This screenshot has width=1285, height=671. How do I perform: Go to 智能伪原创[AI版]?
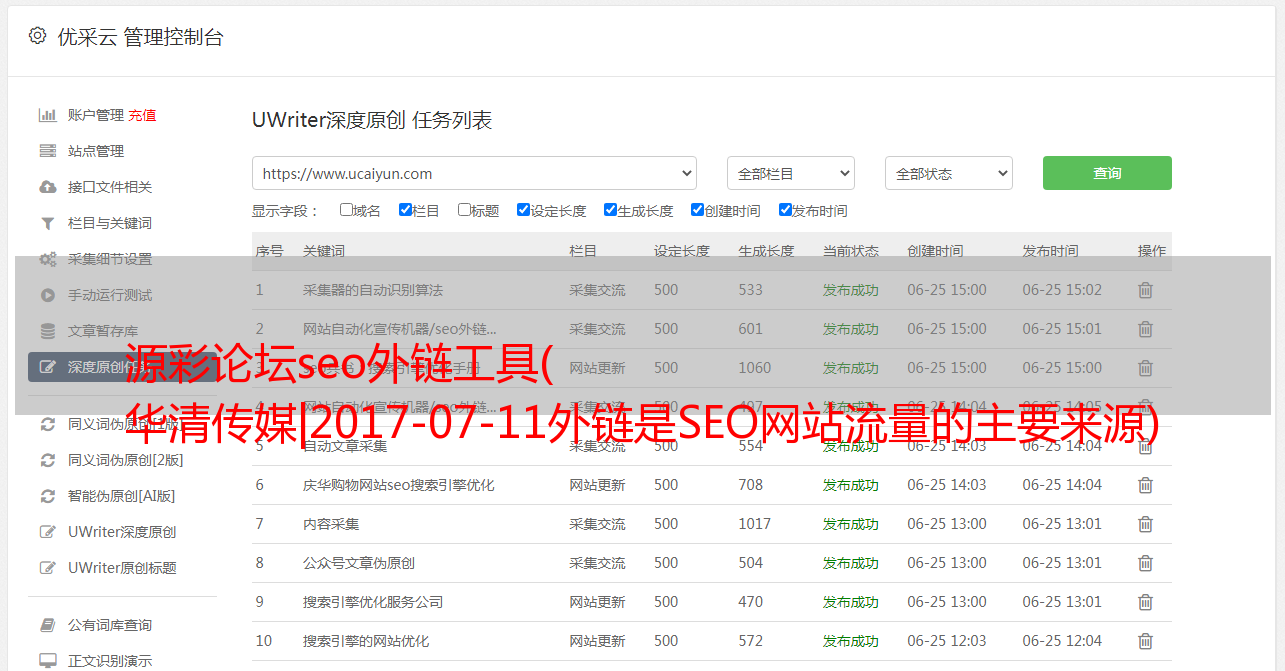tap(121, 496)
